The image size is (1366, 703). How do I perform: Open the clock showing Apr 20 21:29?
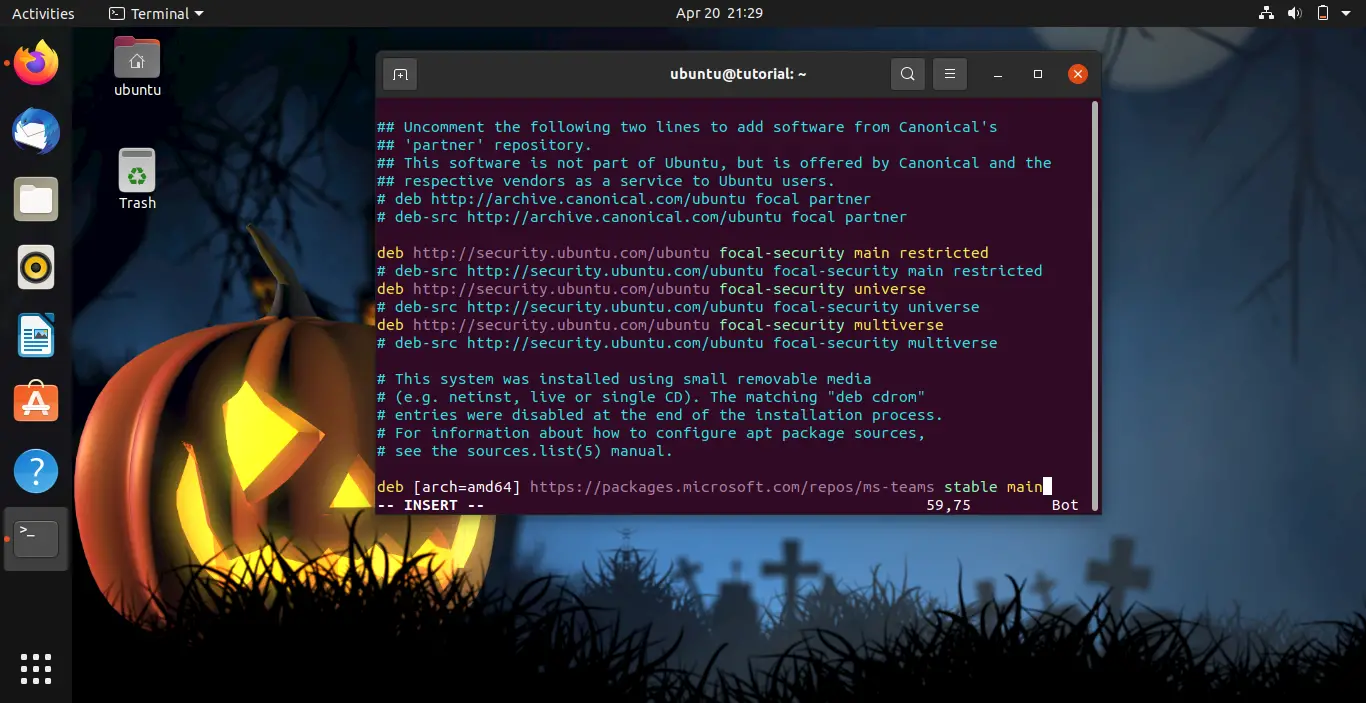(x=719, y=13)
